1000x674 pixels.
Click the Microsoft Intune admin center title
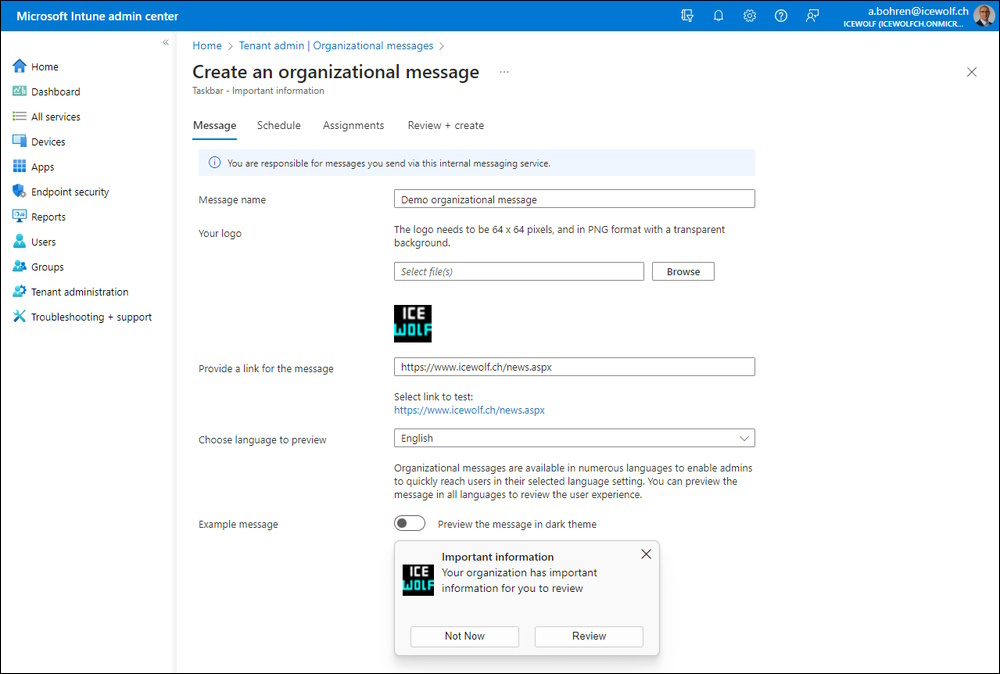(x=98, y=16)
